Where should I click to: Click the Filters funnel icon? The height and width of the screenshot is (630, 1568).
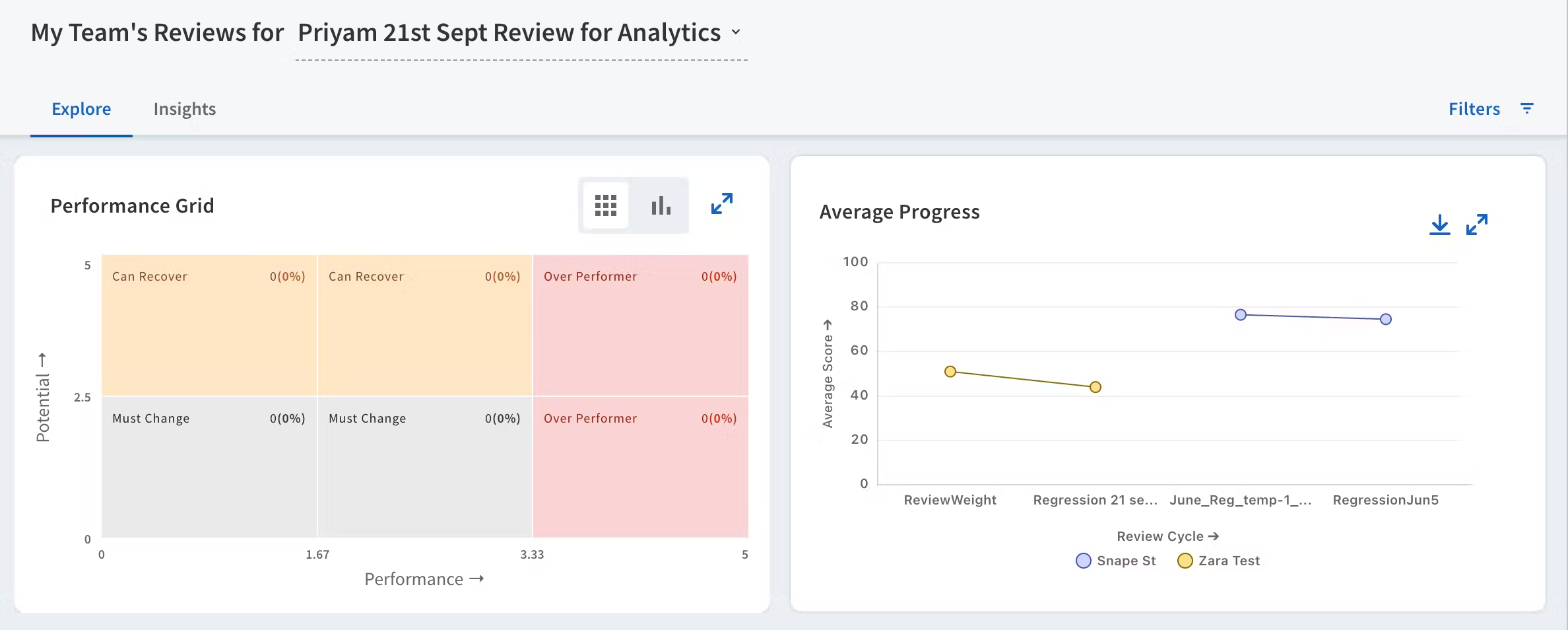pyautogui.click(x=1527, y=108)
